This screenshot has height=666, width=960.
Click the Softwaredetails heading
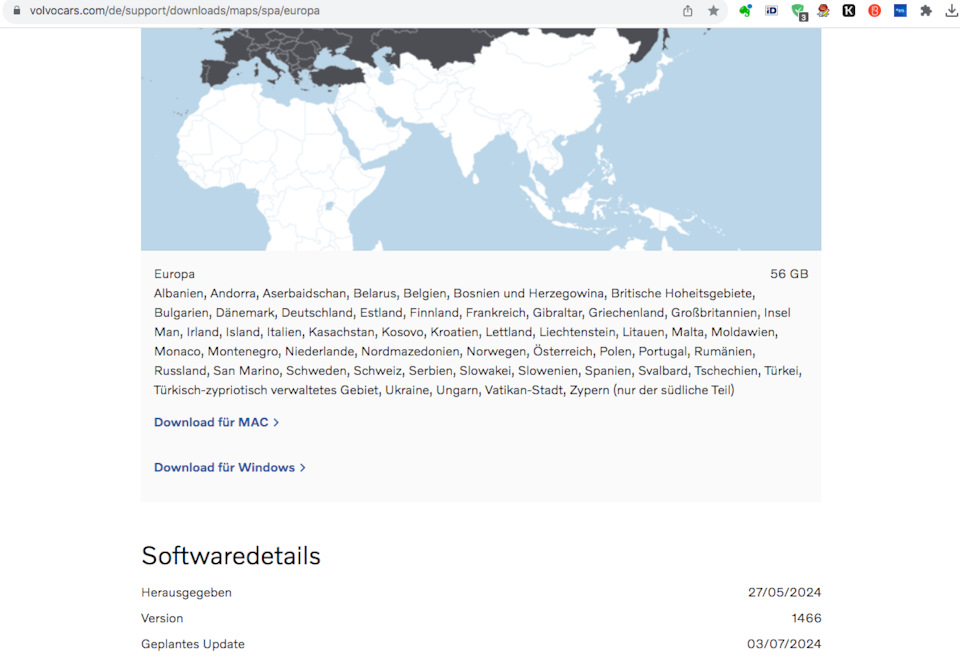point(230,555)
